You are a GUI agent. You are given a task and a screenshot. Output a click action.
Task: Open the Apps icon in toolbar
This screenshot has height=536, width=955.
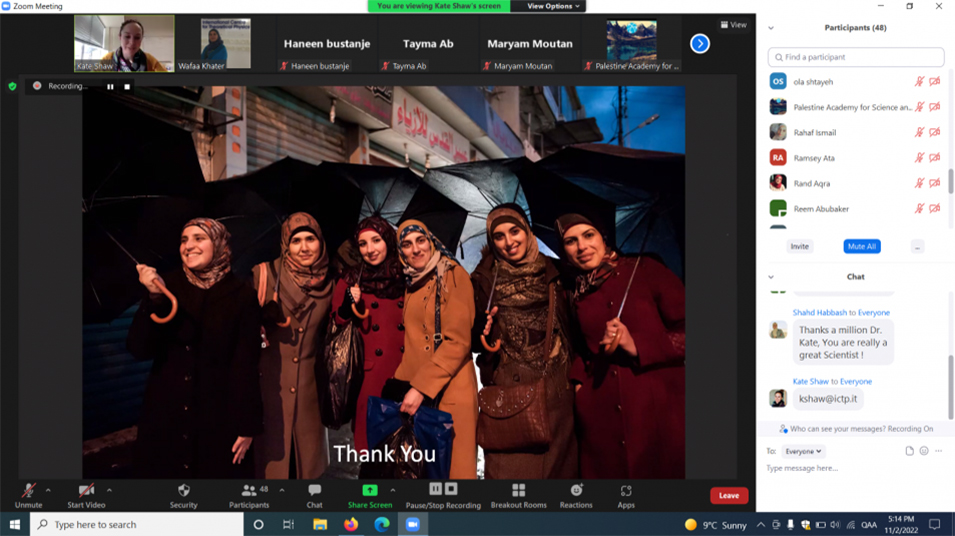(626, 491)
